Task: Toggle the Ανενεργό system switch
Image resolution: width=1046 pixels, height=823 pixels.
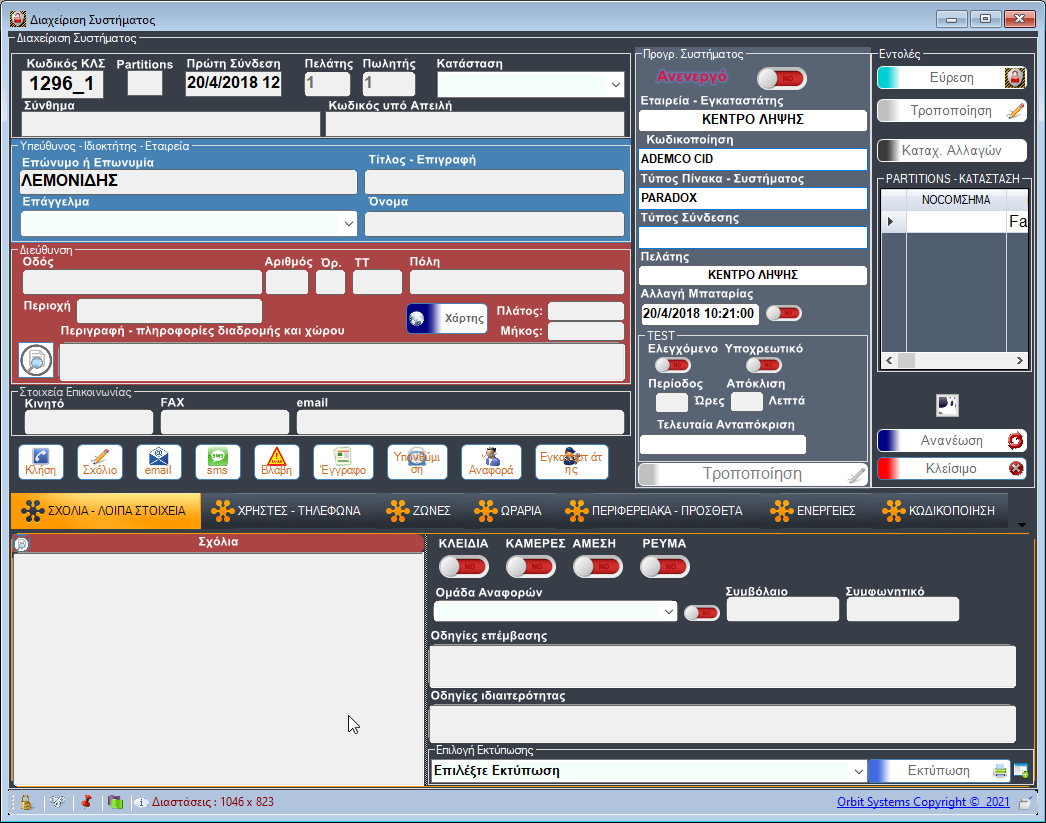Action: click(781, 78)
